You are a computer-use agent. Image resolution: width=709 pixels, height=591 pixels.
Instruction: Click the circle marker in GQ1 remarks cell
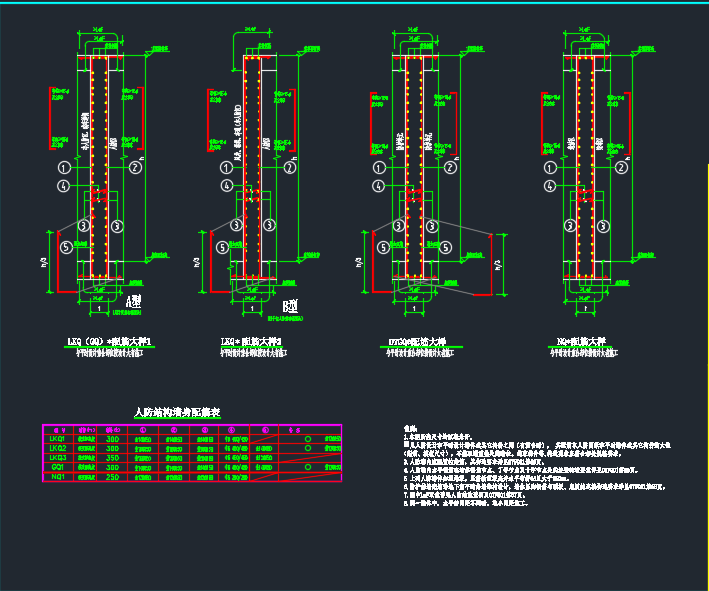click(x=308, y=467)
